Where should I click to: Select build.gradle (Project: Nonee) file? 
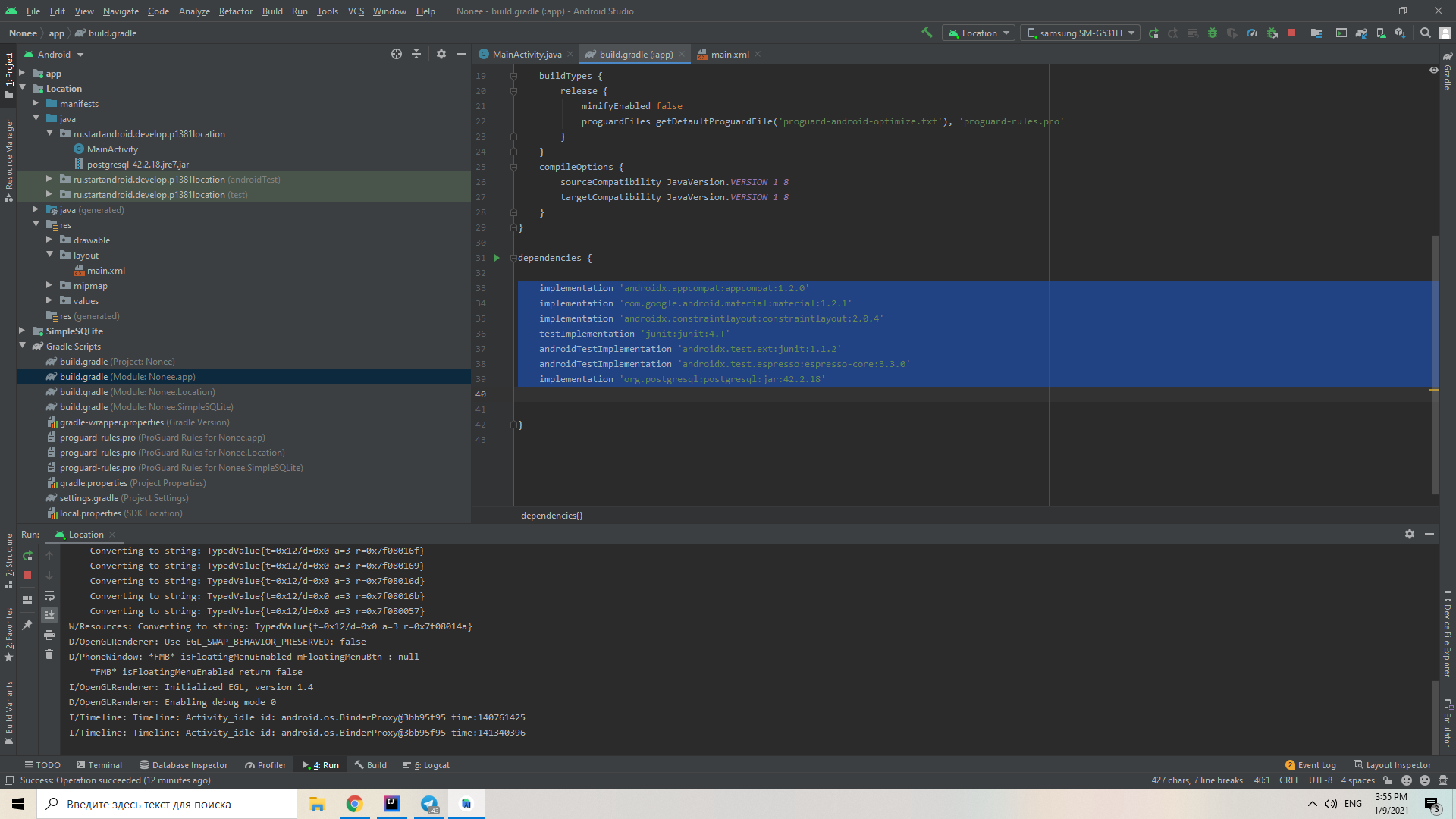pyautogui.click(x=117, y=361)
